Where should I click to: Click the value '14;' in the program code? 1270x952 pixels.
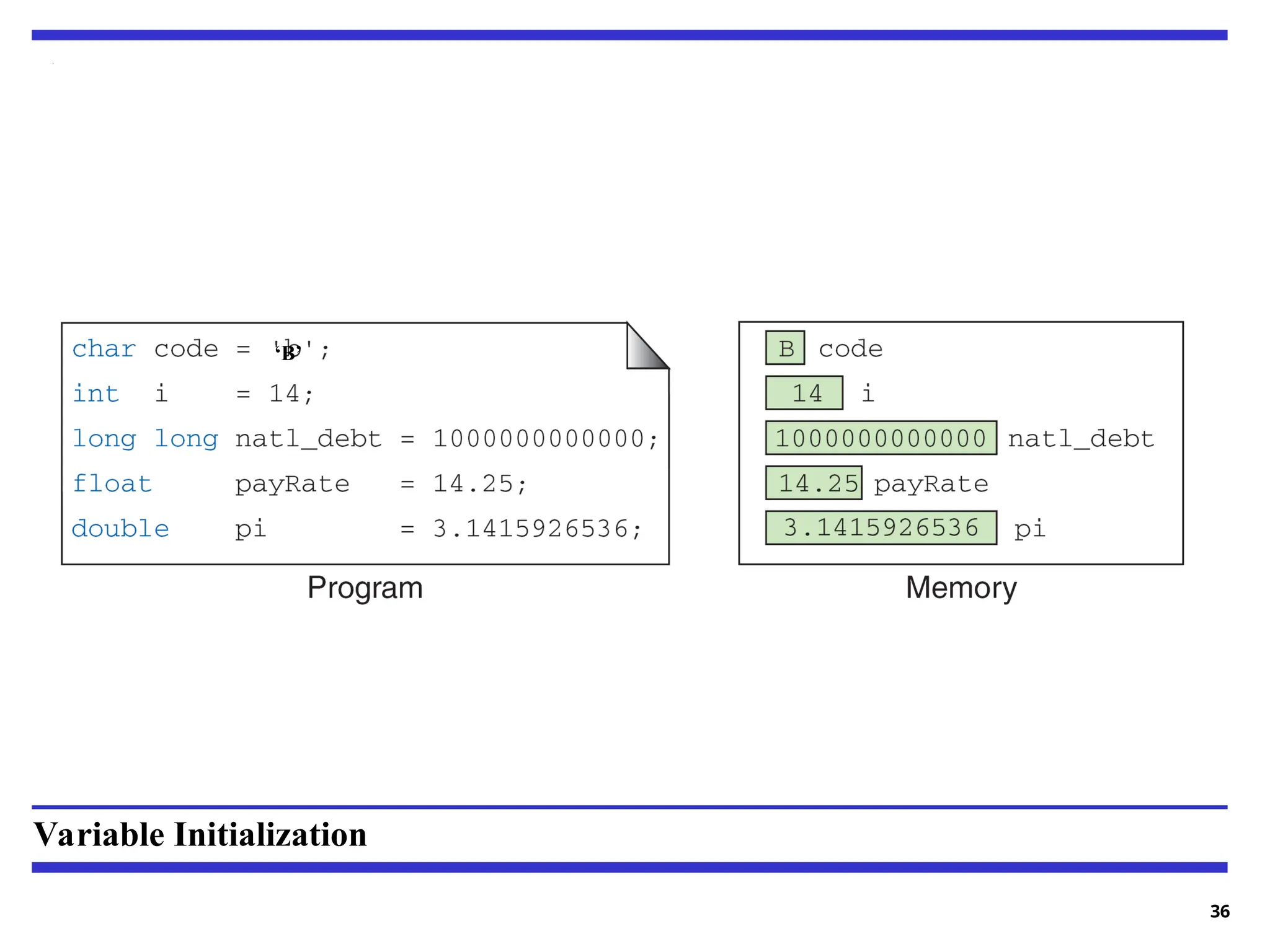point(291,394)
